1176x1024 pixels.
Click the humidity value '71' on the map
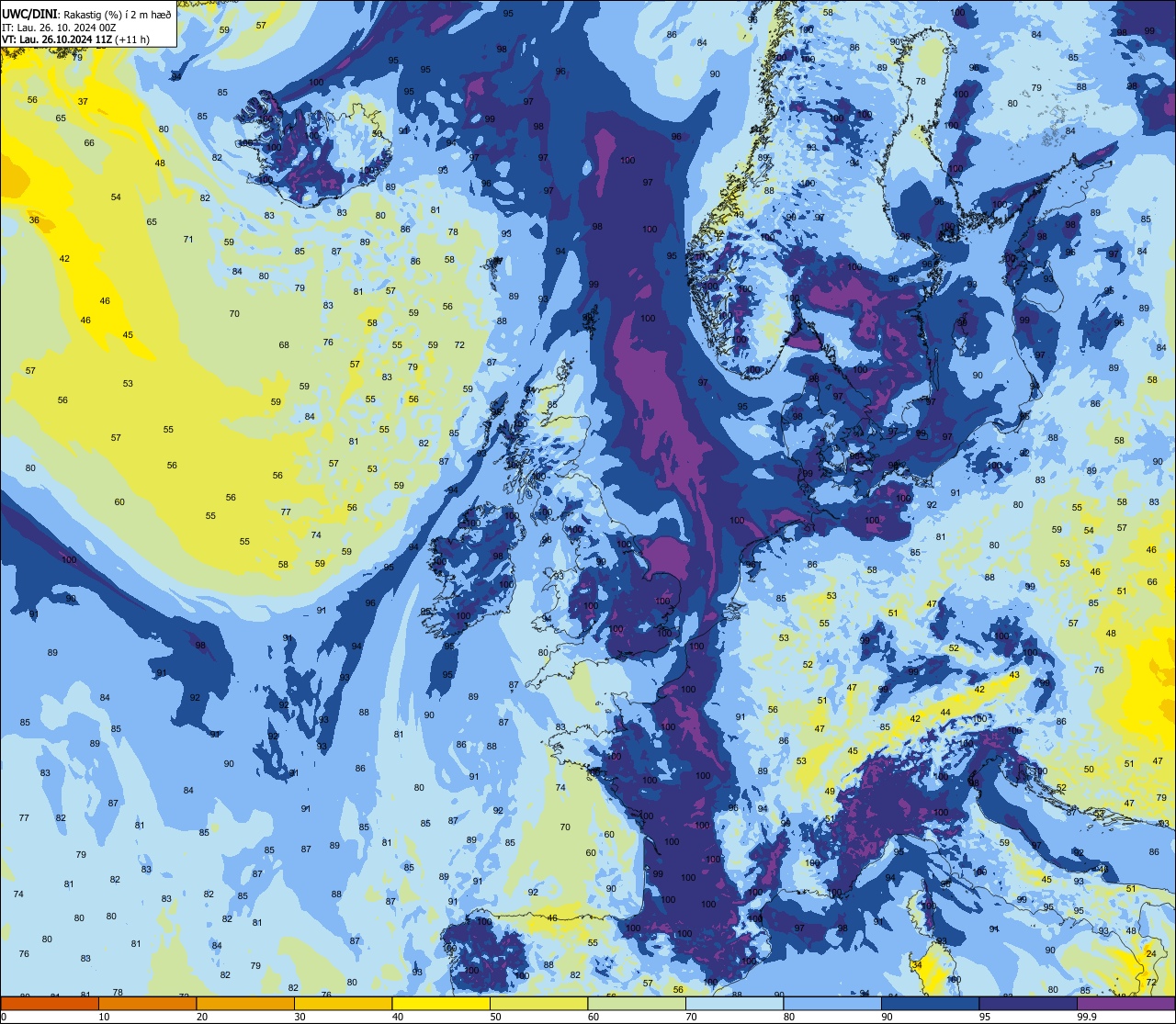coord(188,240)
